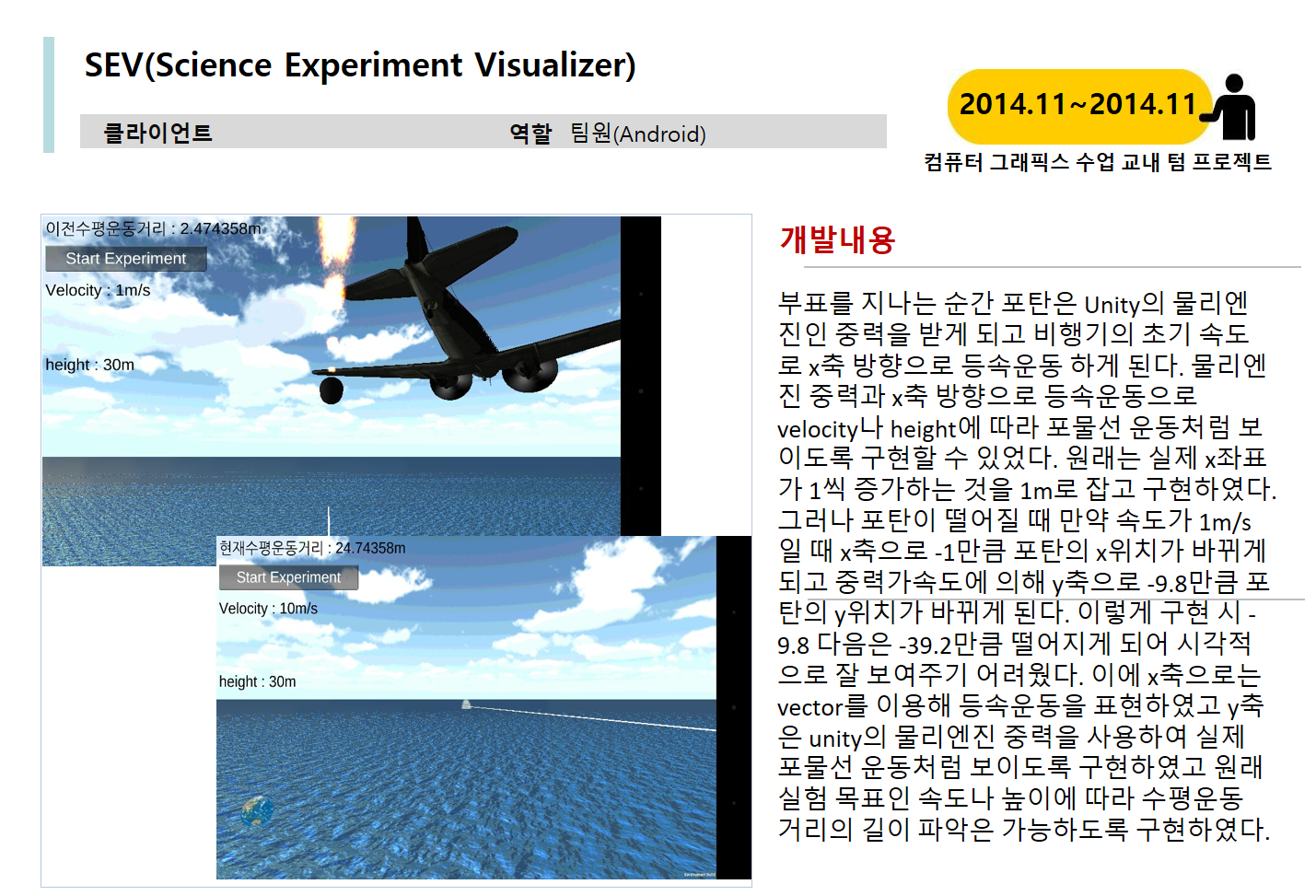Click the falling bomb under the airplane
Image resolution: width=1316 pixels, height=896 pixels.
[331, 390]
